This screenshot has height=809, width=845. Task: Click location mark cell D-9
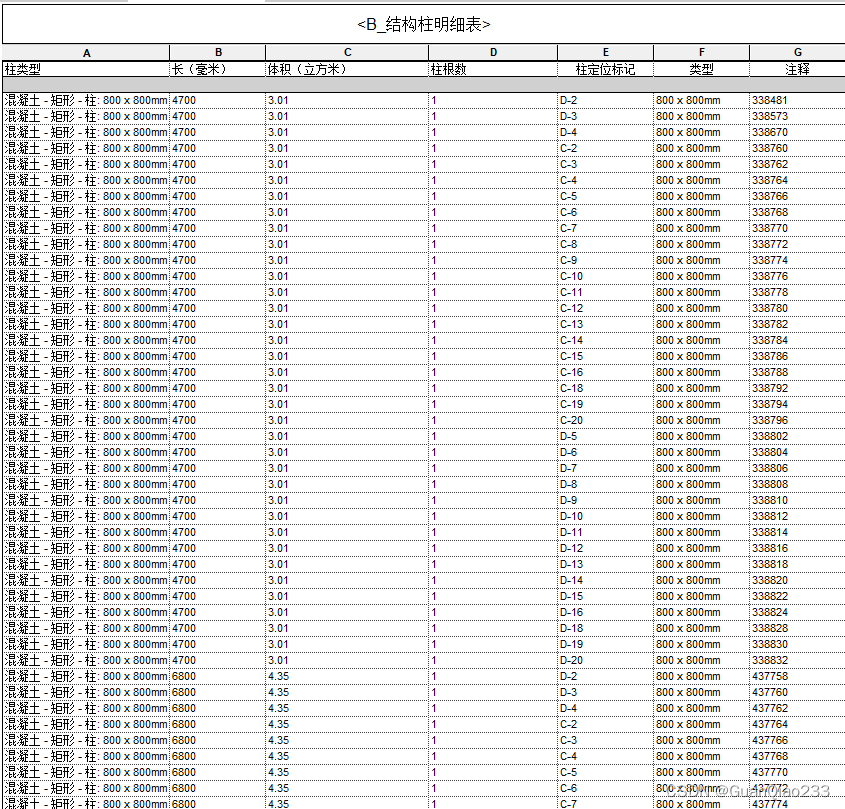click(606, 500)
